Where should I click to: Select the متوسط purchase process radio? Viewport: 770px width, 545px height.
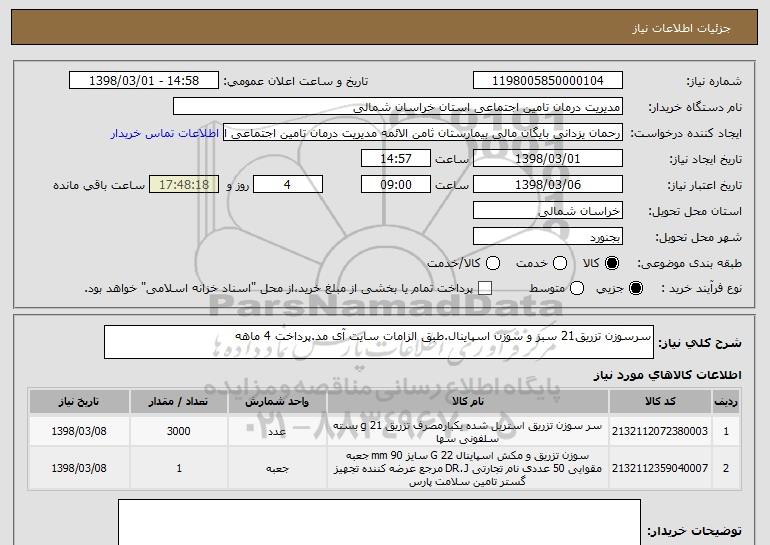pyautogui.click(x=577, y=289)
